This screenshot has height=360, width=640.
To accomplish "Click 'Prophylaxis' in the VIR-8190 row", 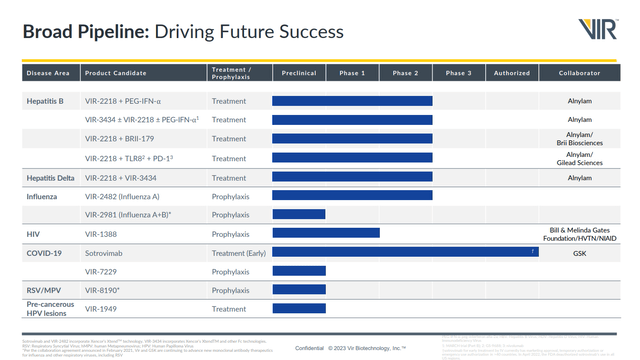I will click(x=231, y=291).
